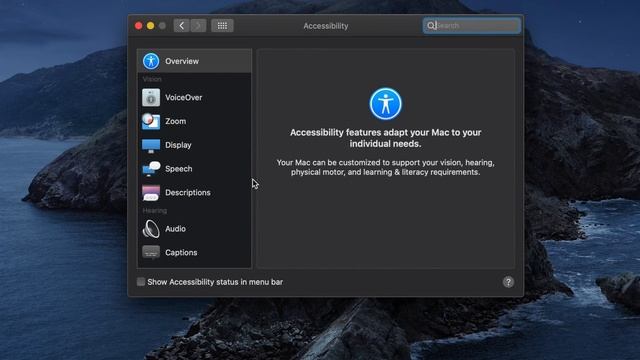Open help with the question mark button
This screenshot has width=640, height=360.
click(508, 282)
